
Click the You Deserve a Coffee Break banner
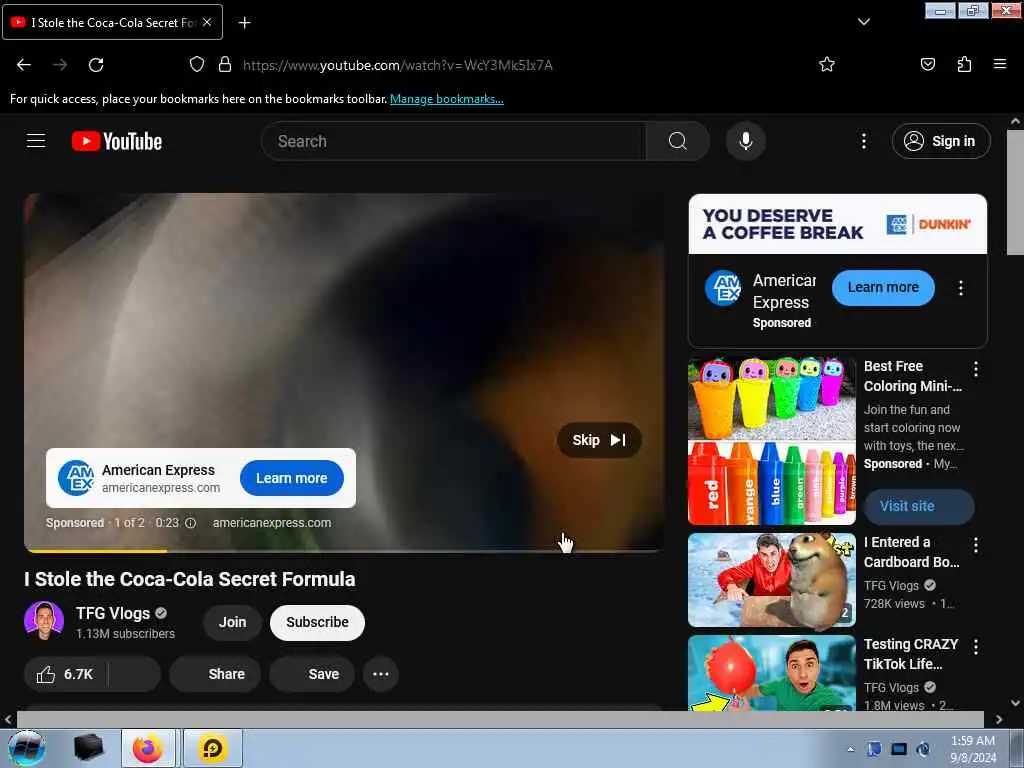click(837, 224)
